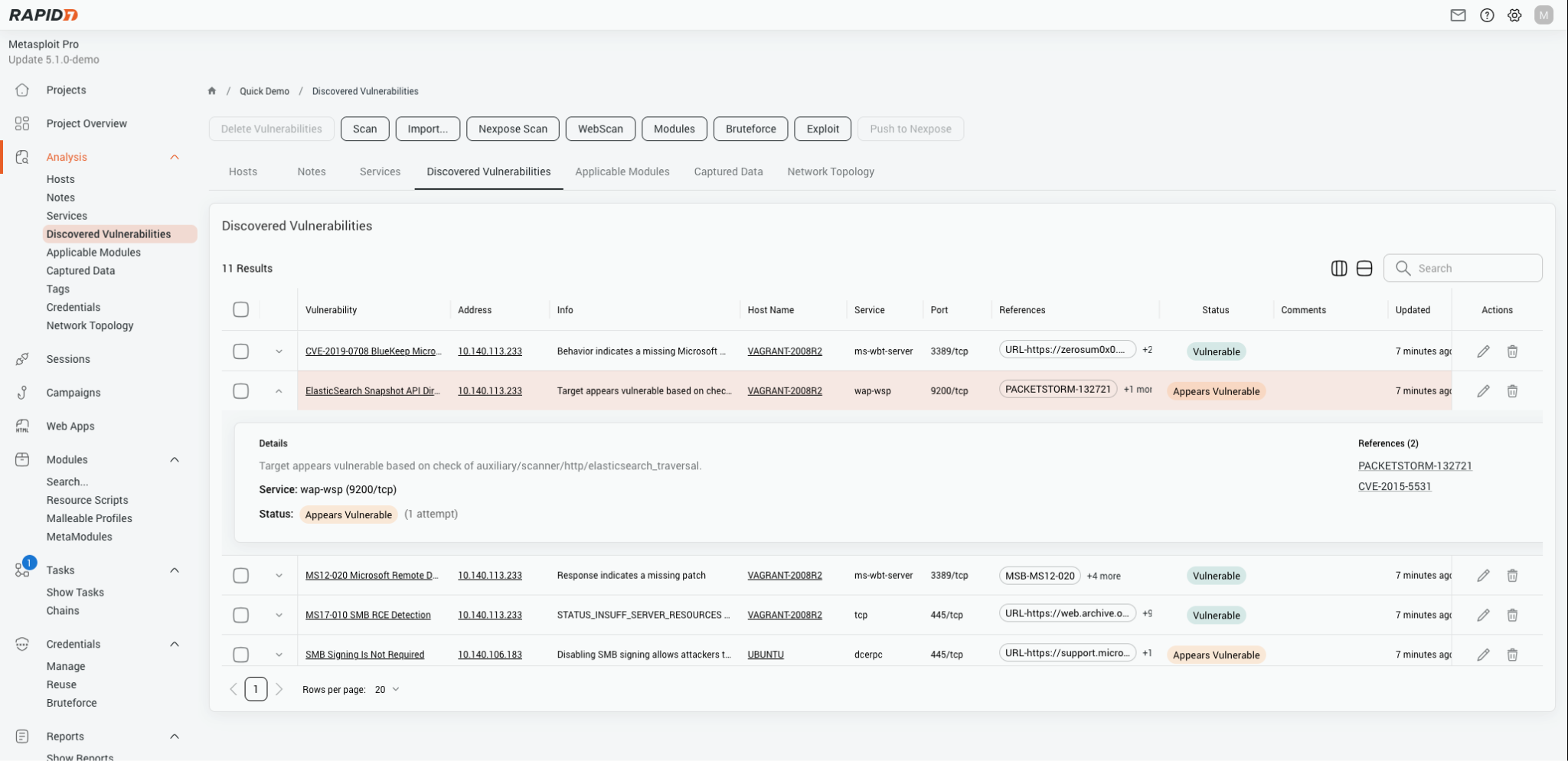Go to next page of results
Viewport: 1568px width, 761px height.
click(x=279, y=689)
